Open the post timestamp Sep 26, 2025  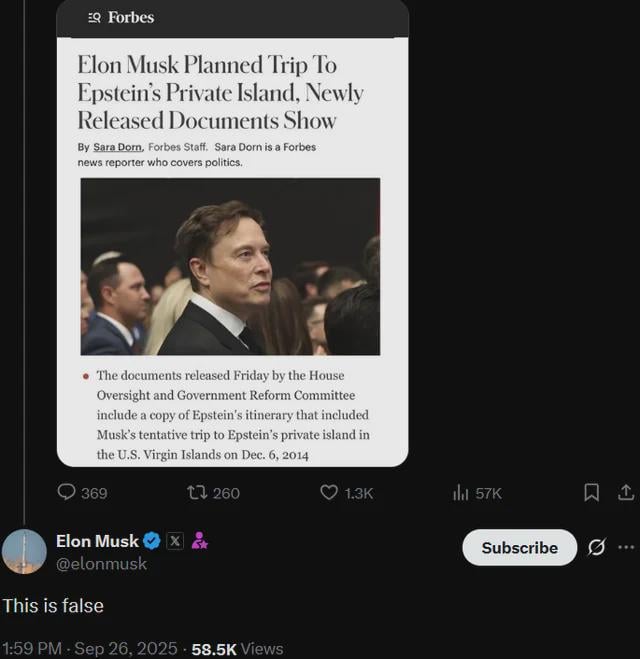[x=126, y=648]
